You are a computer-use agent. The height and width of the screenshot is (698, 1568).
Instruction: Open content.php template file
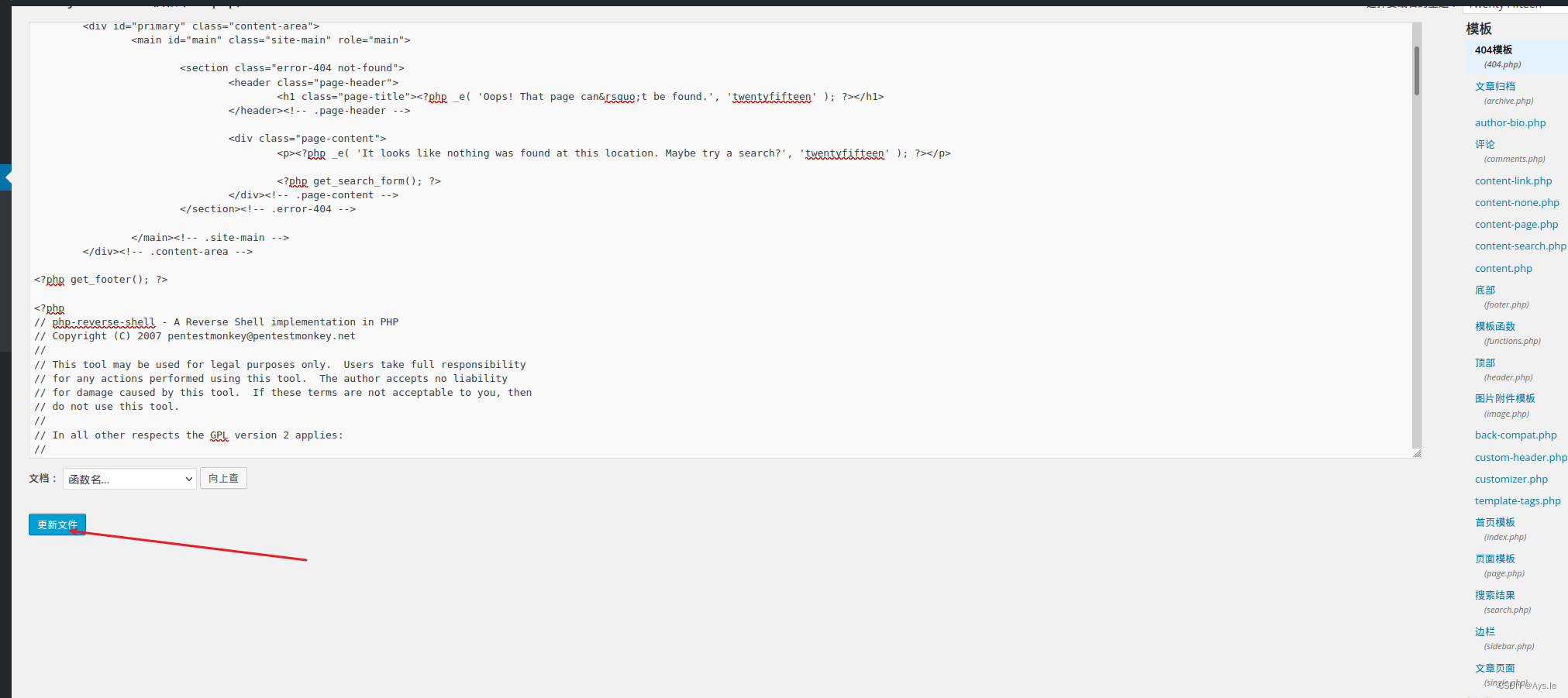(1504, 268)
